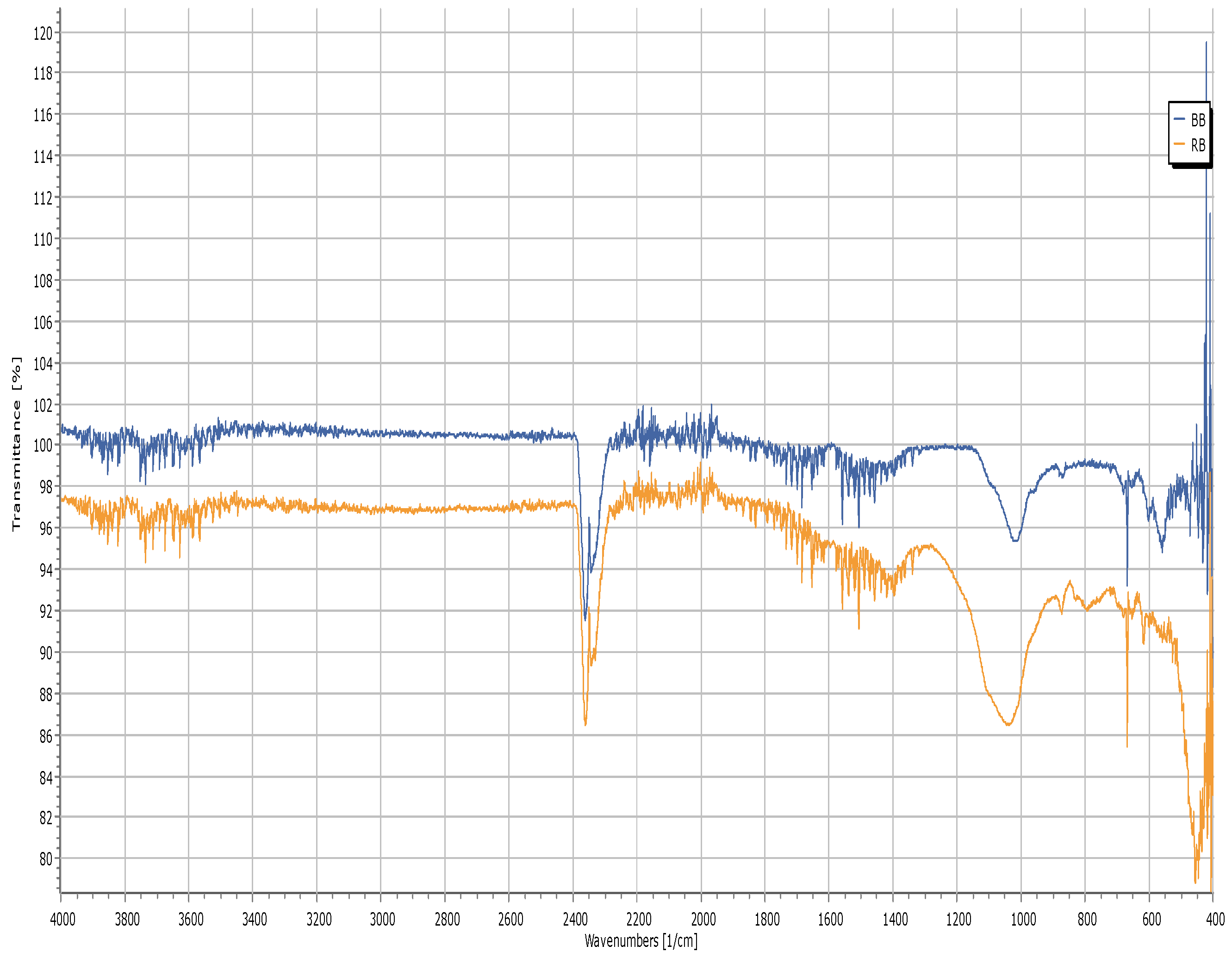Click the 80 y-axis tick label
Screen dimensions: 1232x958
tap(45, 859)
